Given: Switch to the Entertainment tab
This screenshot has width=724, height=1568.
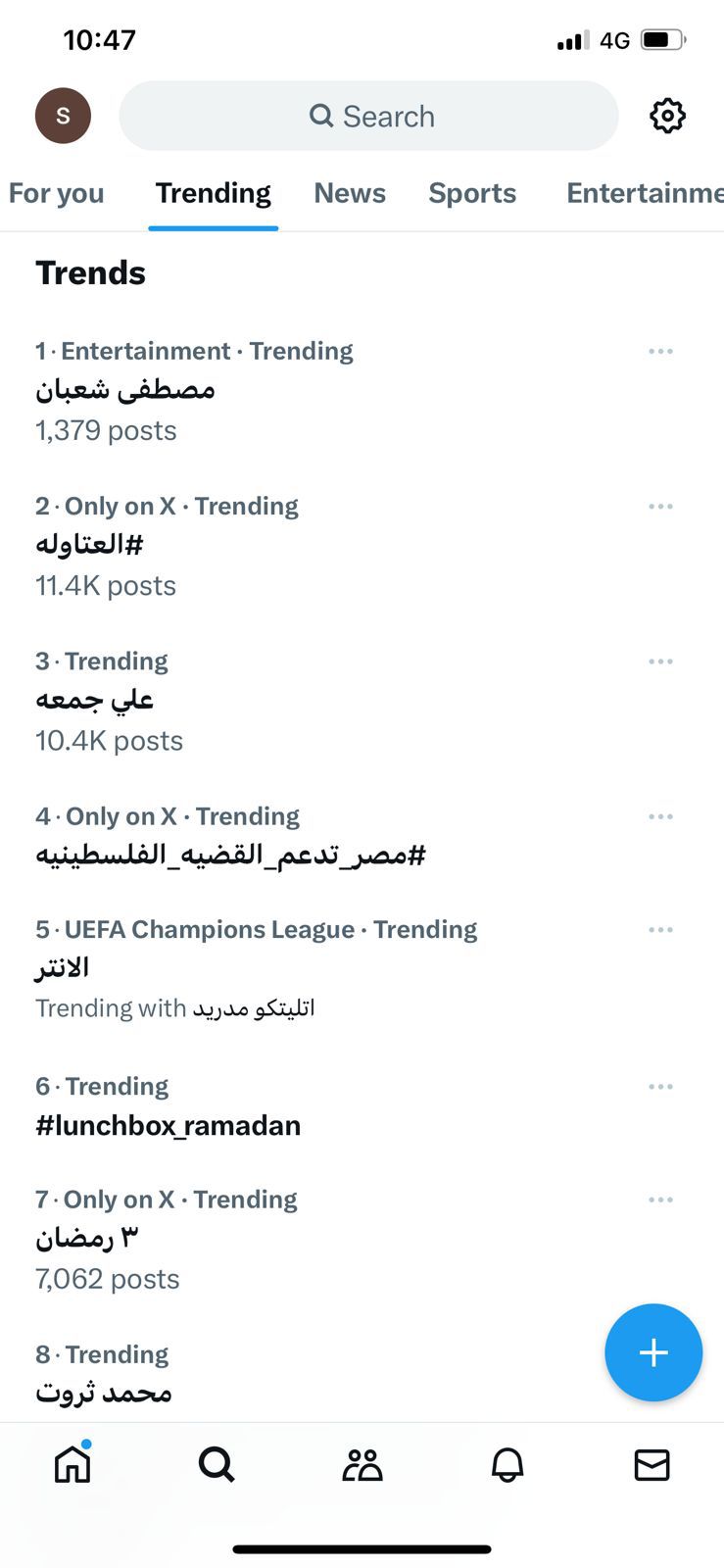Looking at the screenshot, I should click(642, 193).
